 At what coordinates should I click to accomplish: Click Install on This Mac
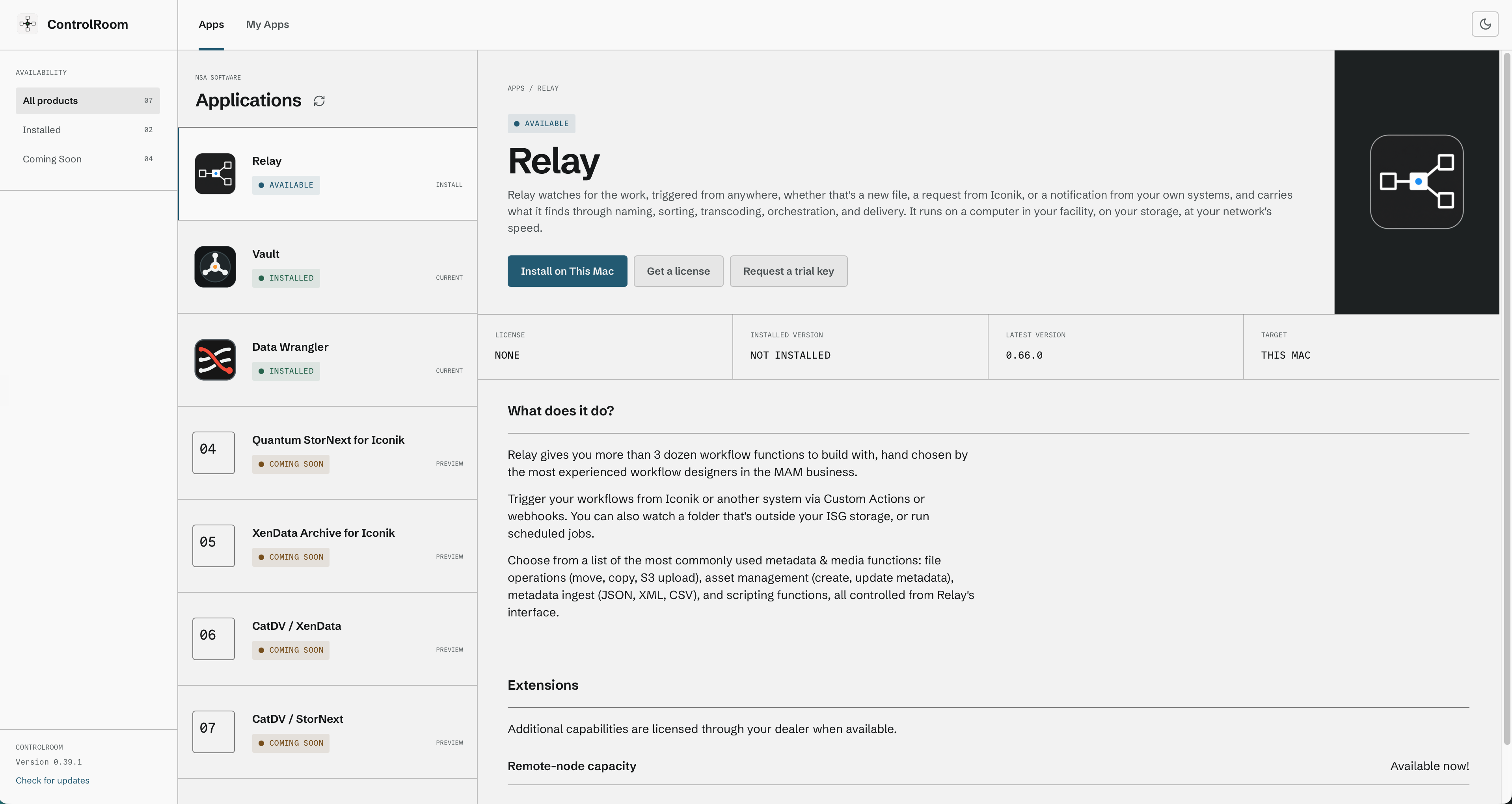(567, 271)
